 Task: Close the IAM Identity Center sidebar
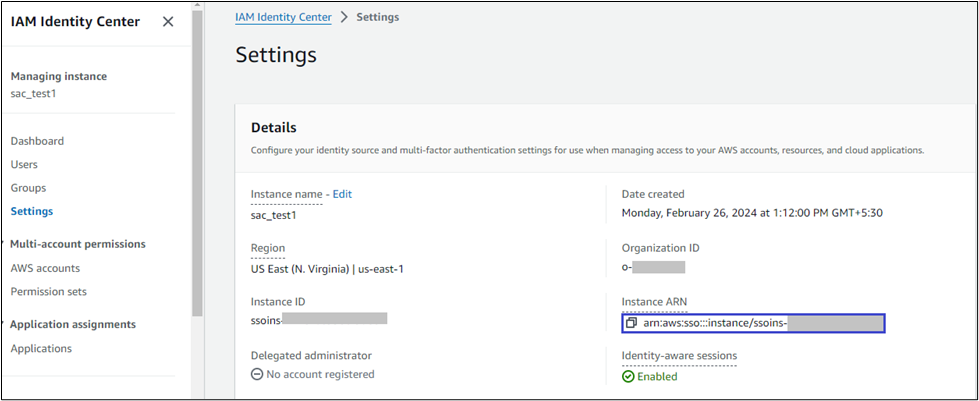[x=168, y=21]
